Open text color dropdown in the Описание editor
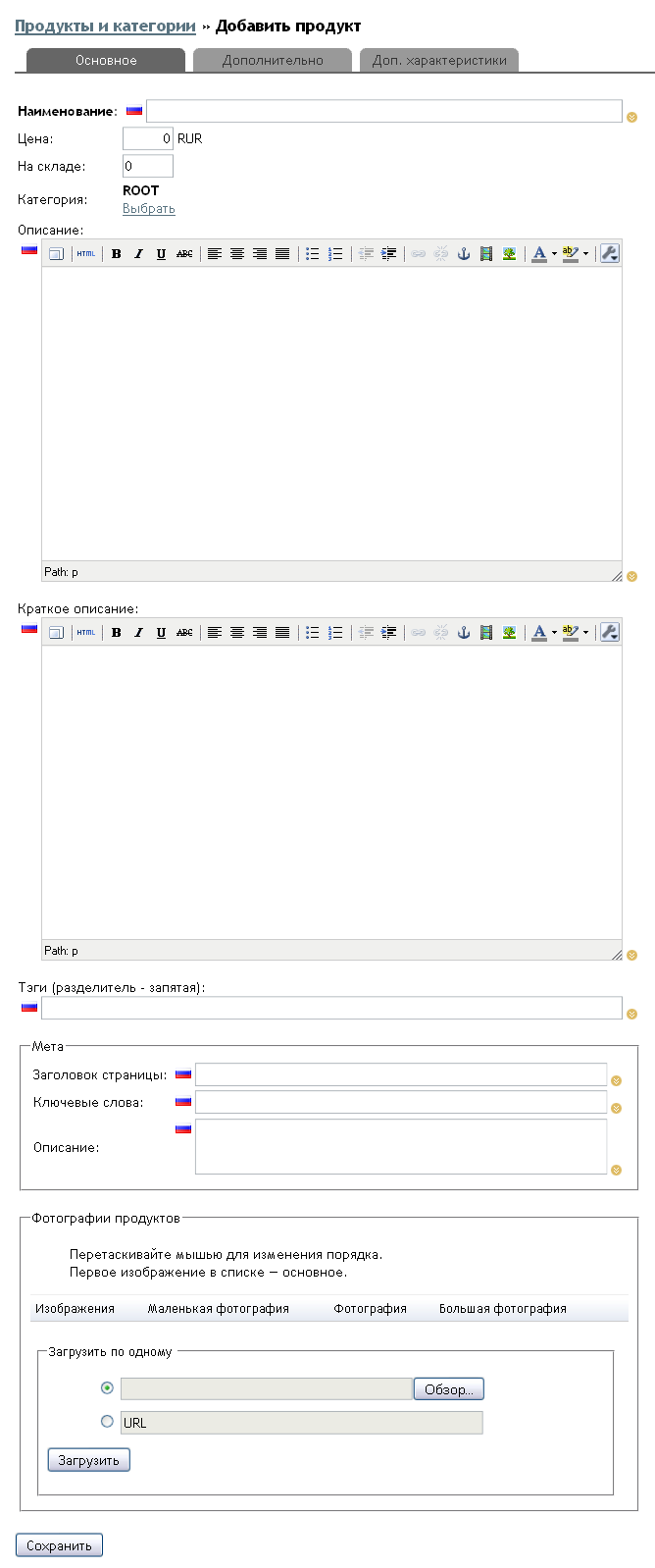The image size is (655, 1568). 554,254
